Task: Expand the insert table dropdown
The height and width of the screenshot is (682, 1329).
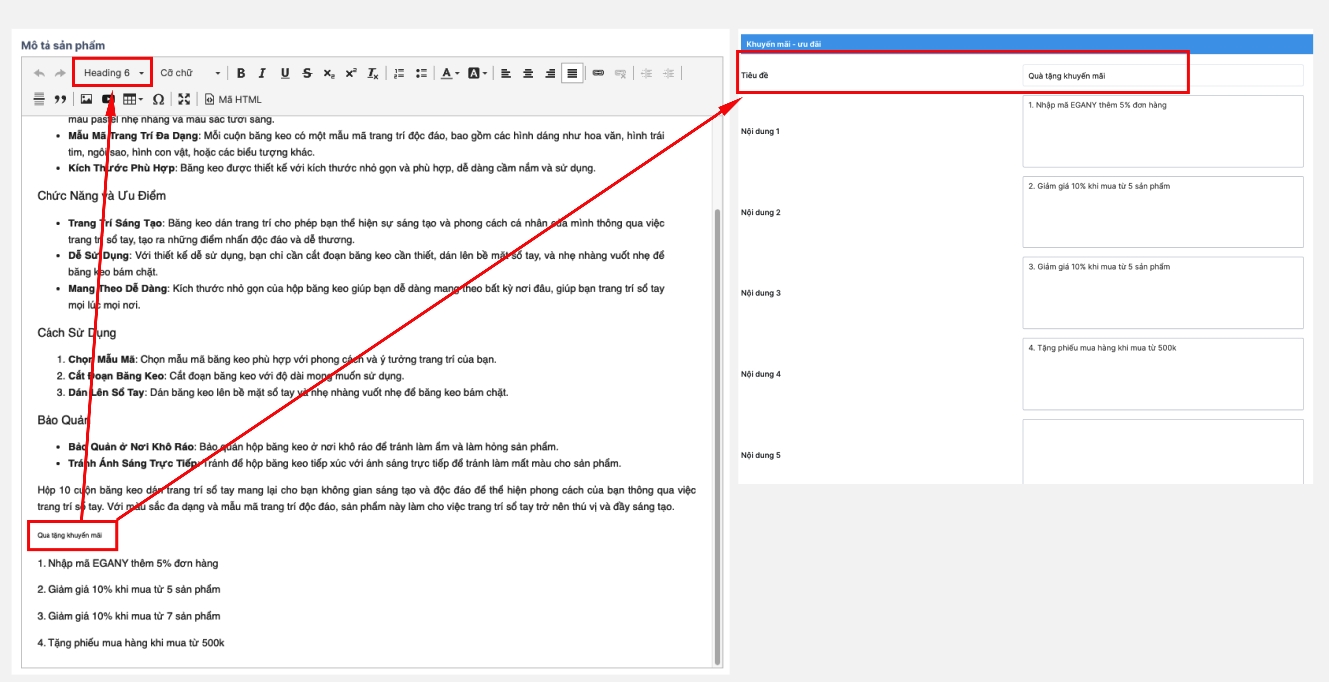Action: pos(133,99)
